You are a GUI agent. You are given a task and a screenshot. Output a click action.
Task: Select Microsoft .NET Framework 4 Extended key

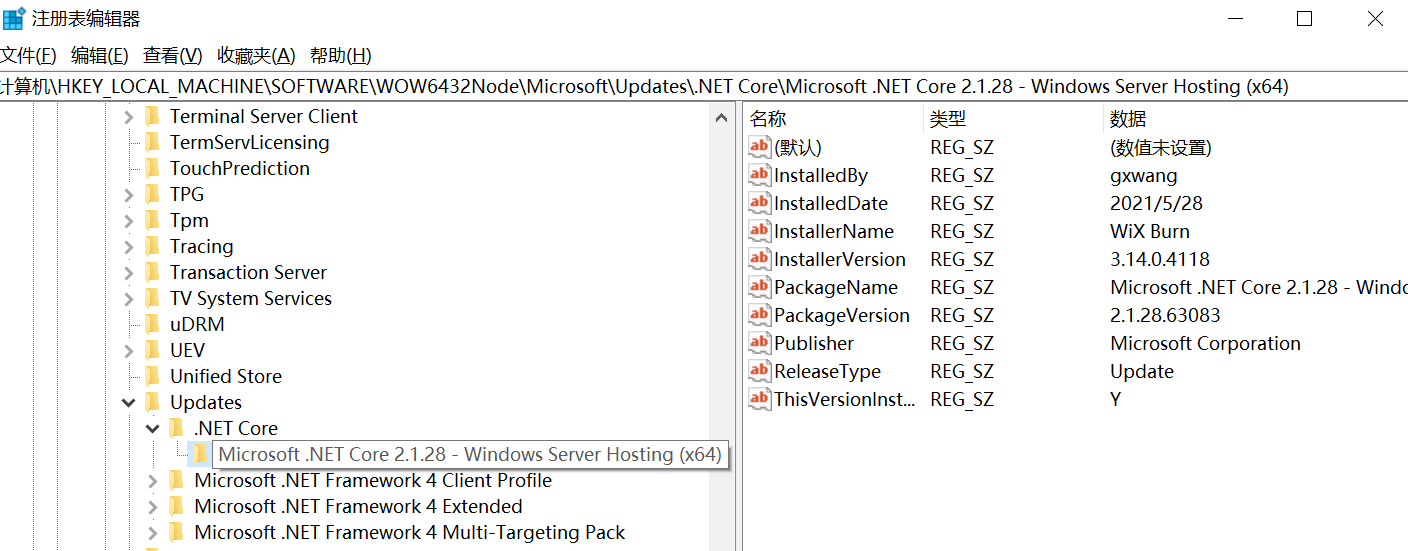coord(358,507)
